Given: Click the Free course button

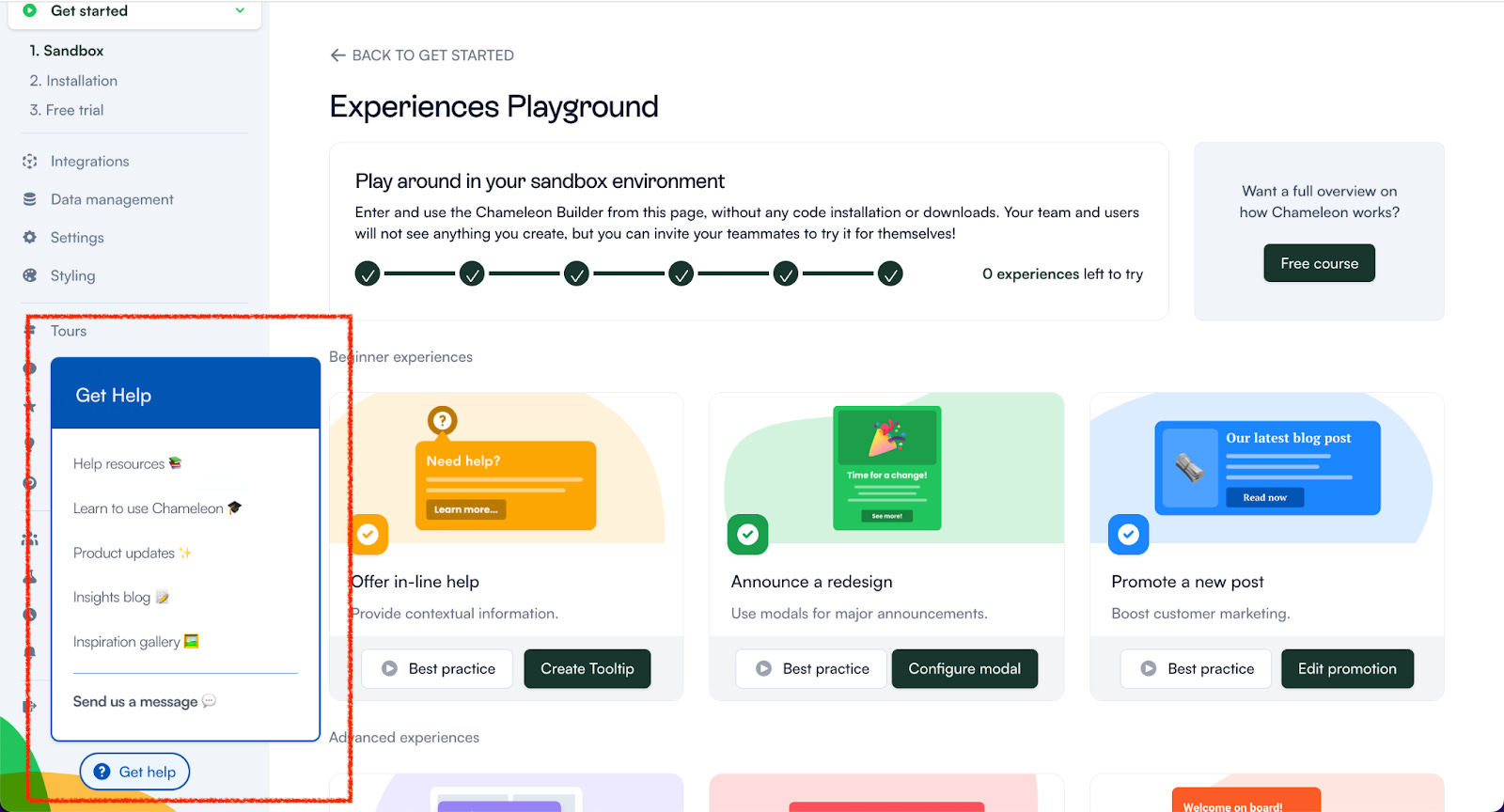Looking at the screenshot, I should [x=1319, y=263].
